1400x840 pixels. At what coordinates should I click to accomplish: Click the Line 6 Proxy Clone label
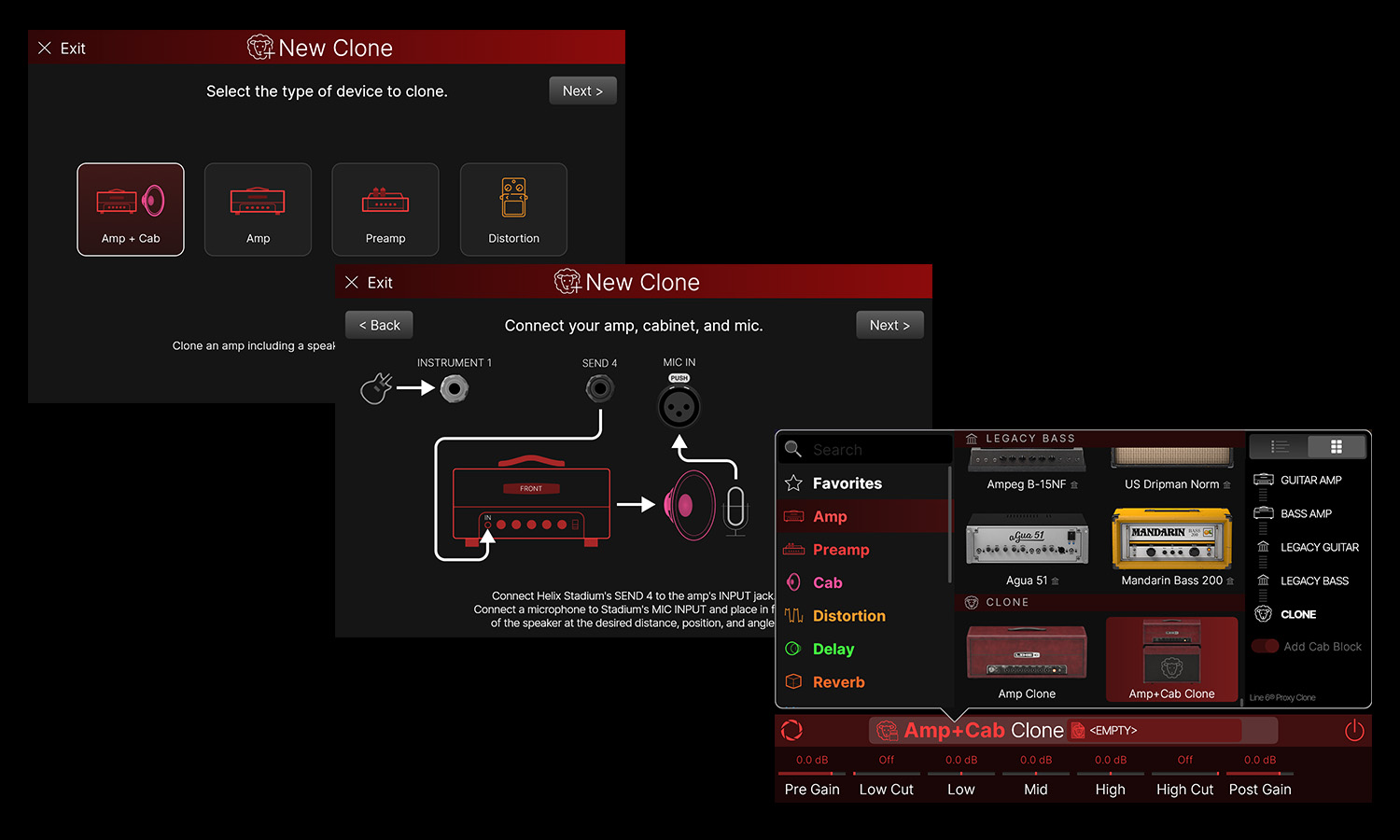pos(1282,697)
